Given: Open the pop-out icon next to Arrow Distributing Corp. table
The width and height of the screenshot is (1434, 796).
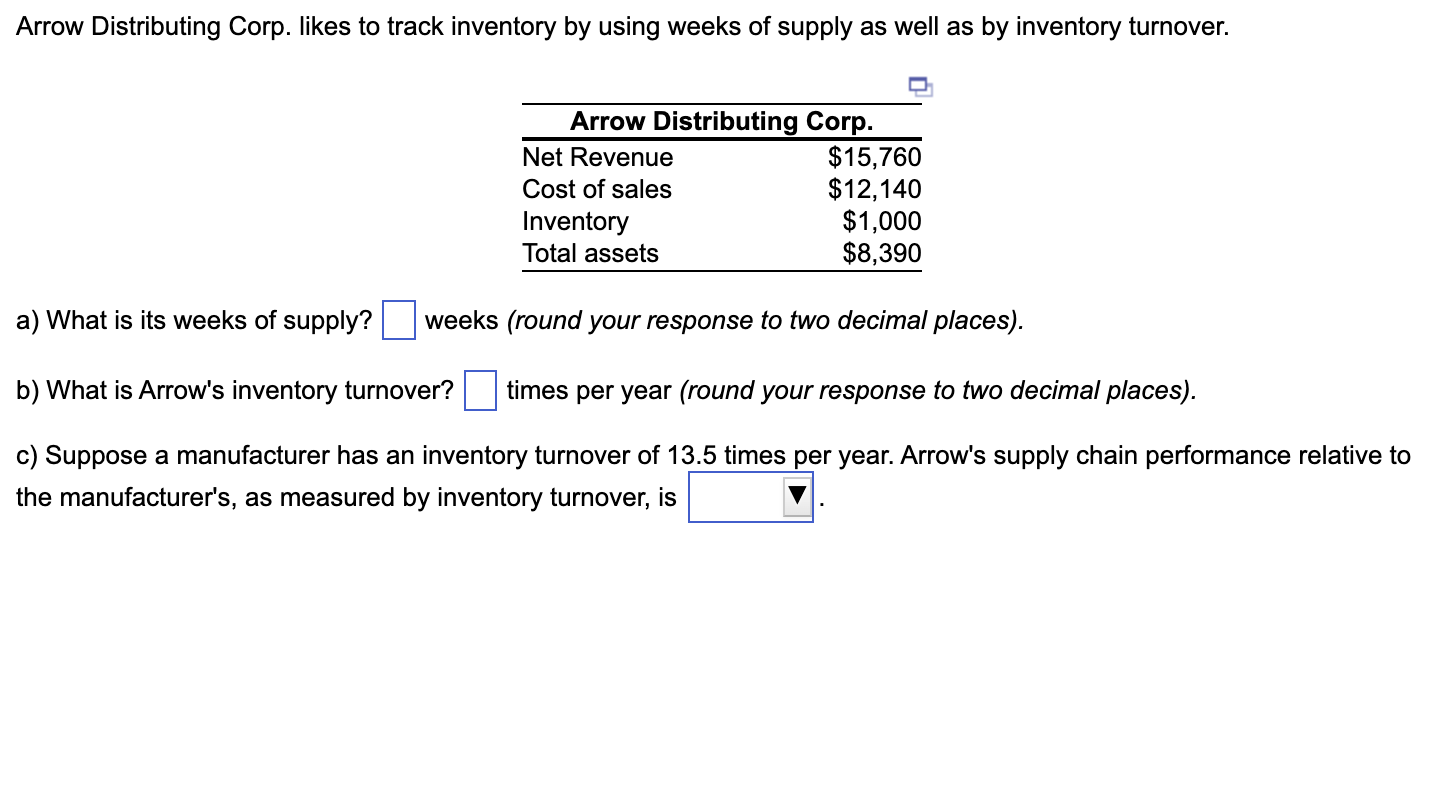Looking at the screenshot, I should coord(919,87).
